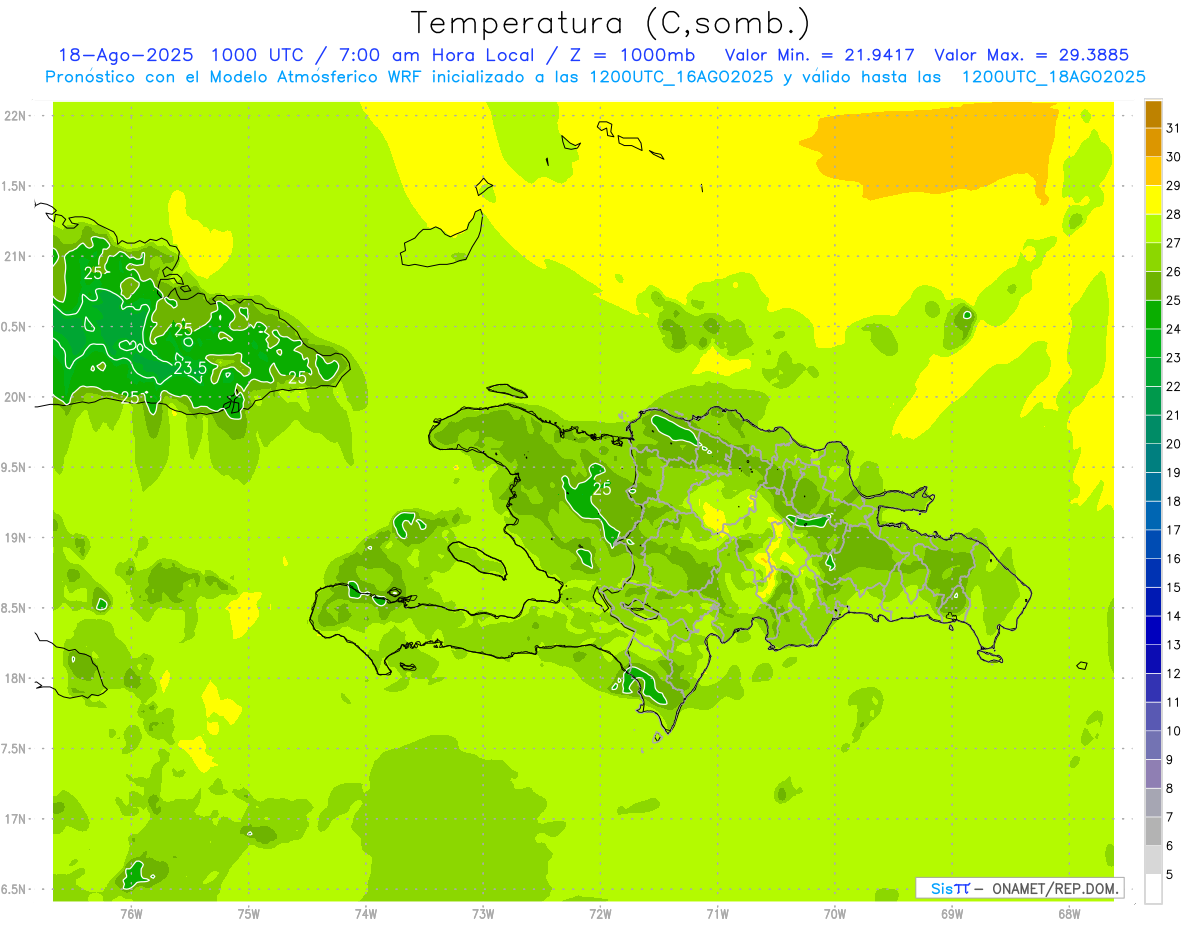Pick the green legend swatch between 24 and 25
Screen dimensions: 1200x927
pos(1153,315)
